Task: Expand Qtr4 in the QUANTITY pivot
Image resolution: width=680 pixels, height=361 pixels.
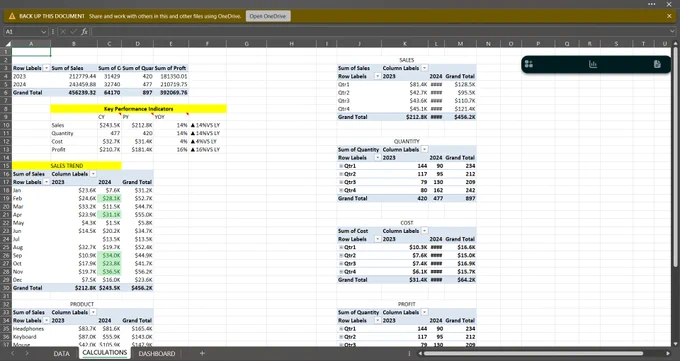Action: (341, 190)
